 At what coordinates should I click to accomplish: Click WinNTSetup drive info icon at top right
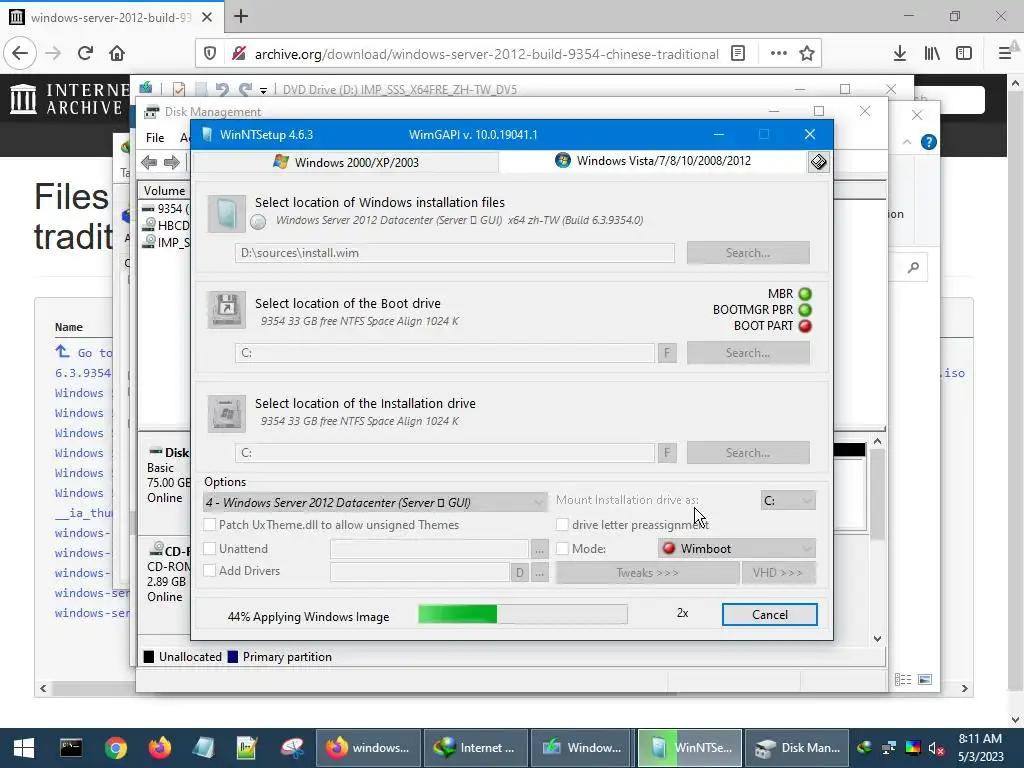[x=818, y=162]
